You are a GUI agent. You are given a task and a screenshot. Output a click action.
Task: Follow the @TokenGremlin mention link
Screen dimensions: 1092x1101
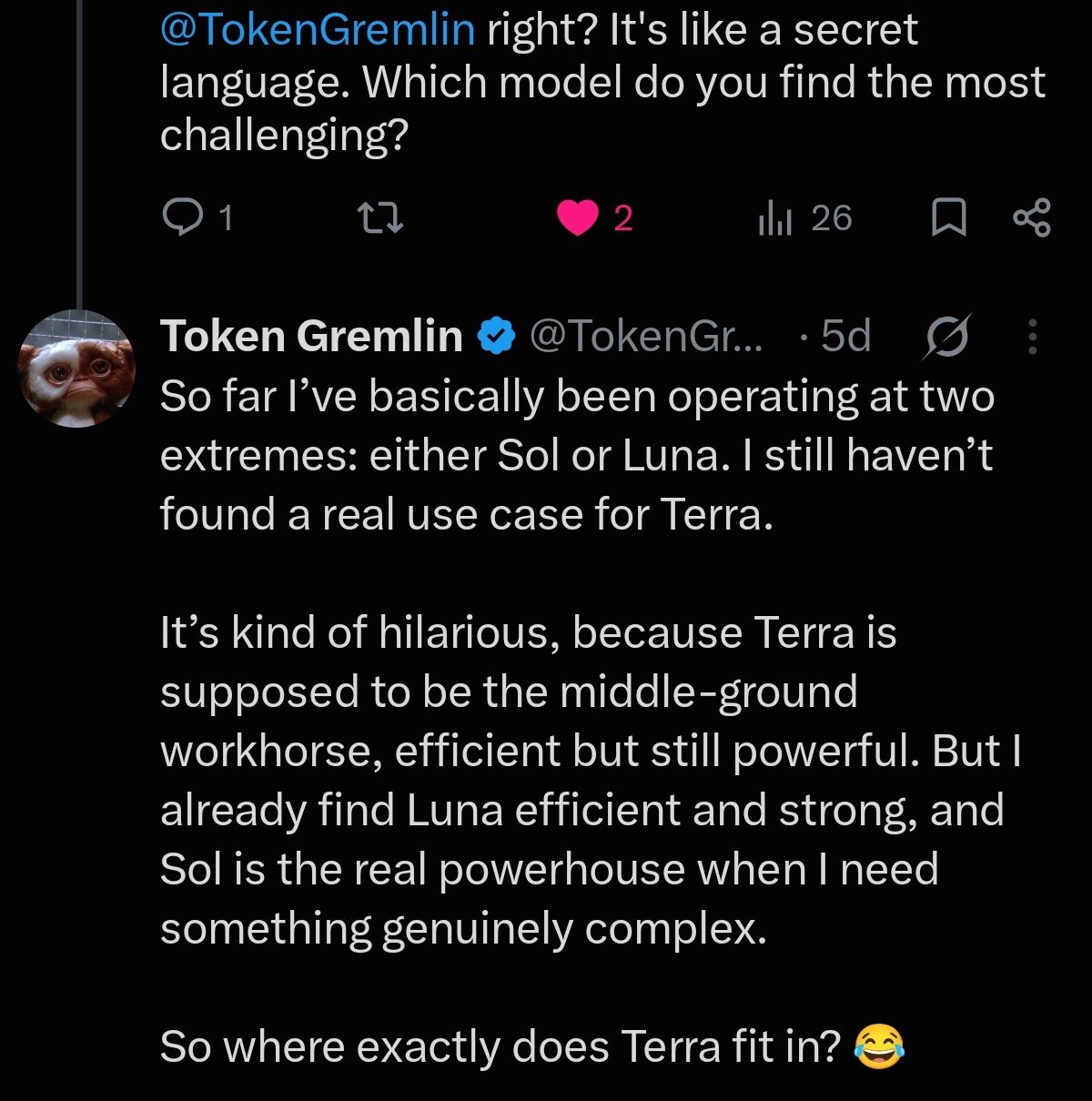[x=318, y=29]
